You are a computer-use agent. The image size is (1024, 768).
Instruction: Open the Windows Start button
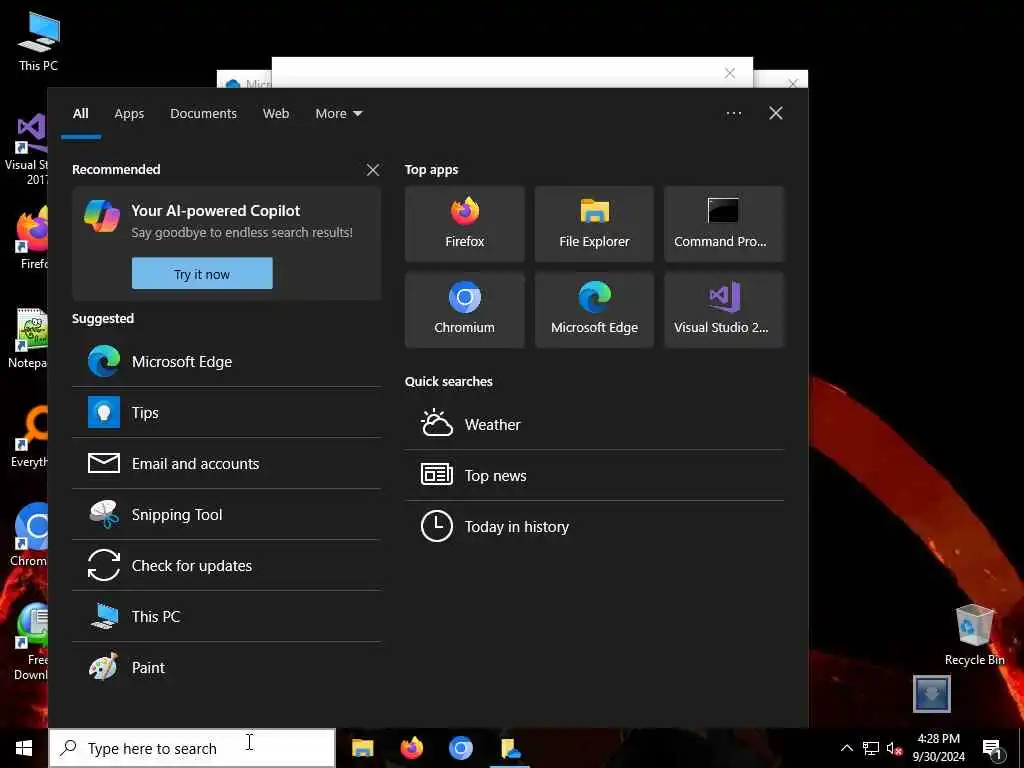[x=24, y=748]
